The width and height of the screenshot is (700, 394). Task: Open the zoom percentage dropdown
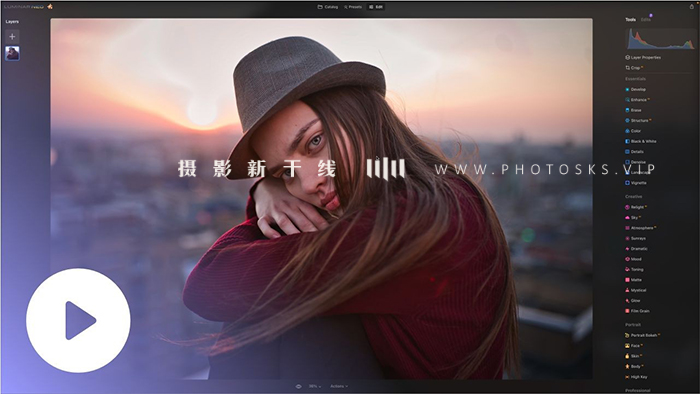315,386
